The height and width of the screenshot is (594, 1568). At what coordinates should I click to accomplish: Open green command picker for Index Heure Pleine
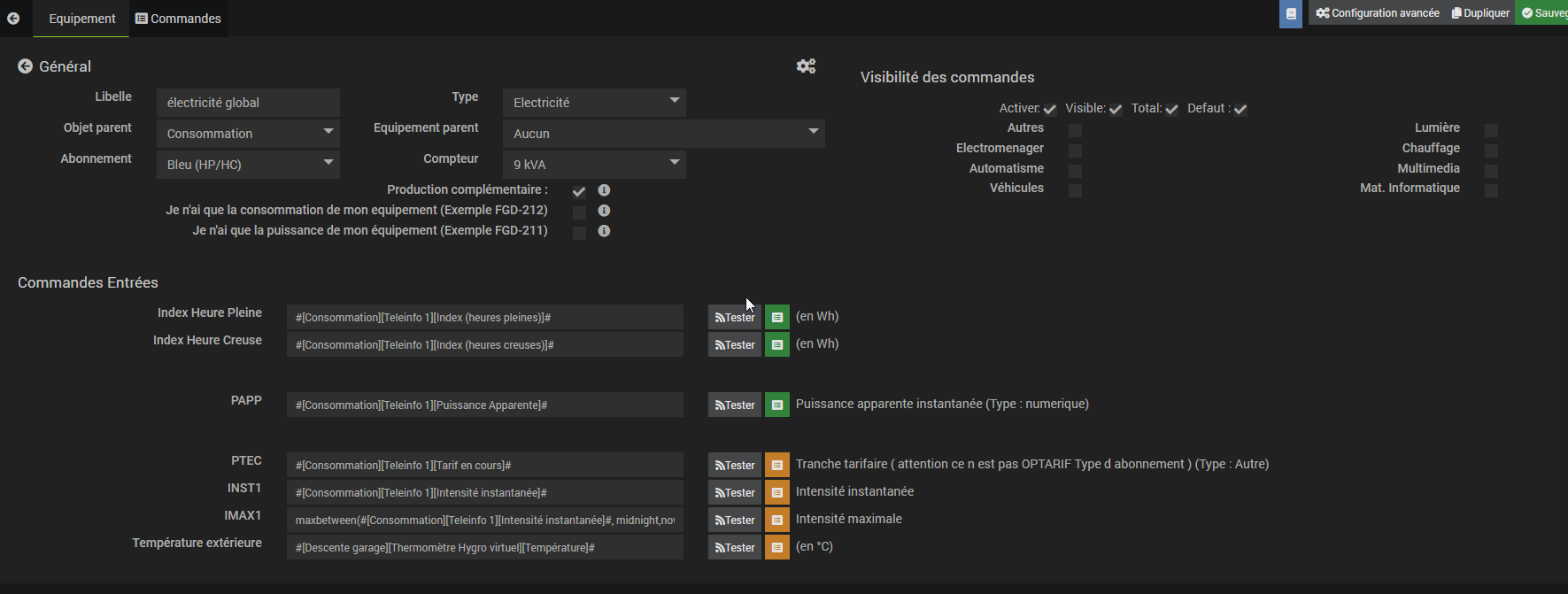pyautogui.click(x=776, y=317)
